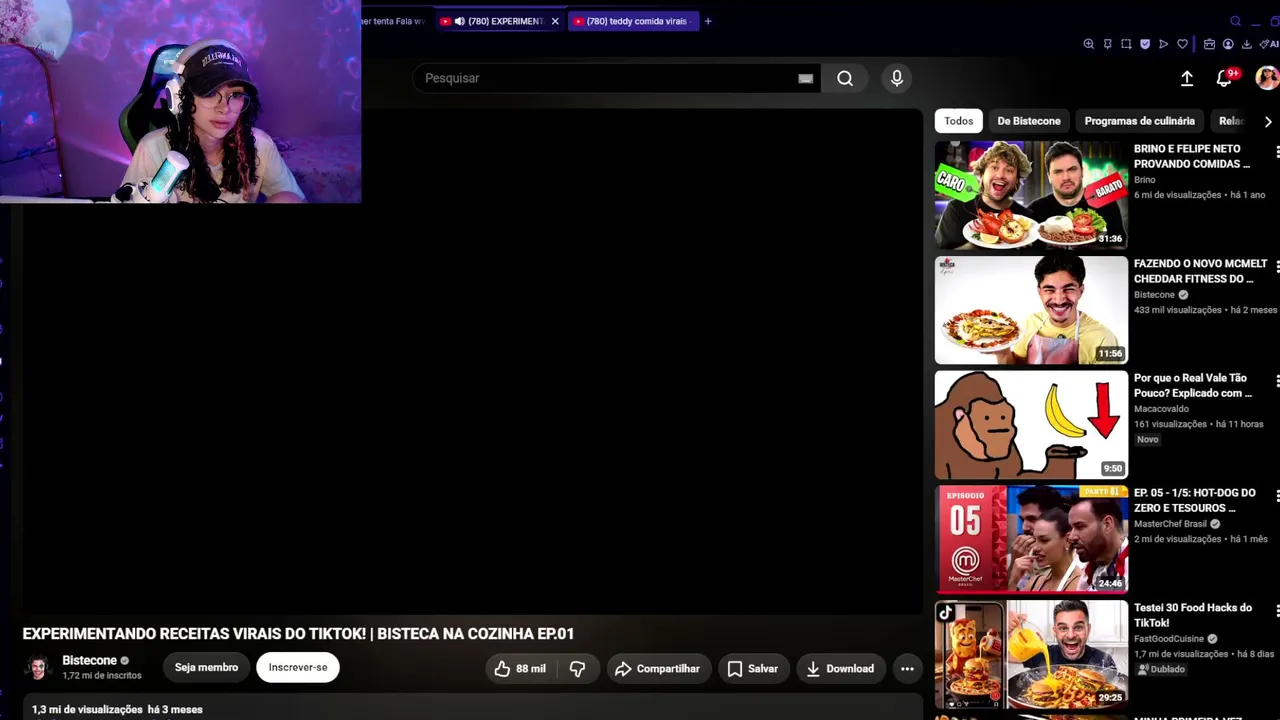This screenshot has height=720, width=1280.
Task: Click the '1,3 mi de visualizações' description text
Action: (x=87, y=709)
